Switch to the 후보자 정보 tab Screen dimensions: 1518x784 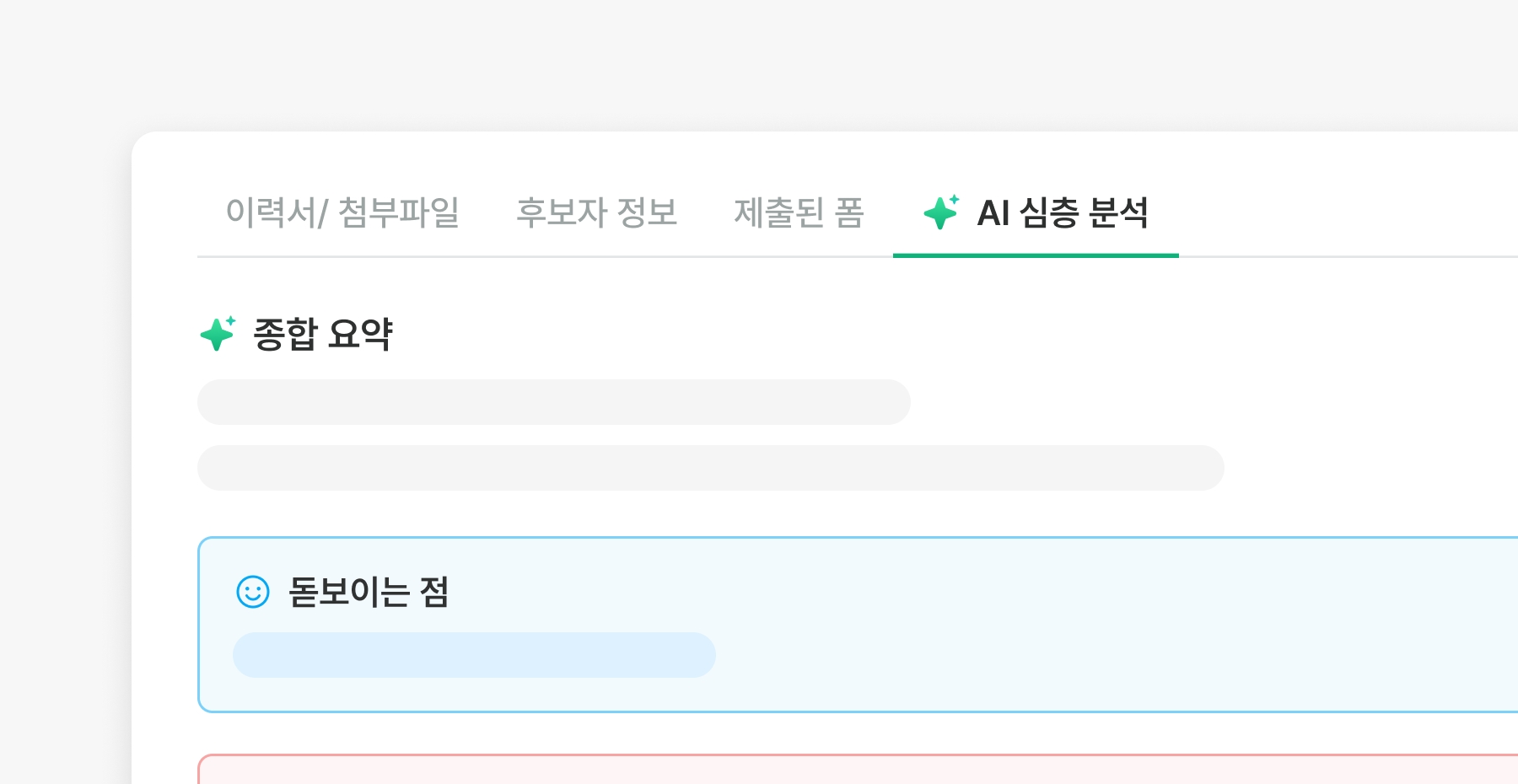coord(596,212)
